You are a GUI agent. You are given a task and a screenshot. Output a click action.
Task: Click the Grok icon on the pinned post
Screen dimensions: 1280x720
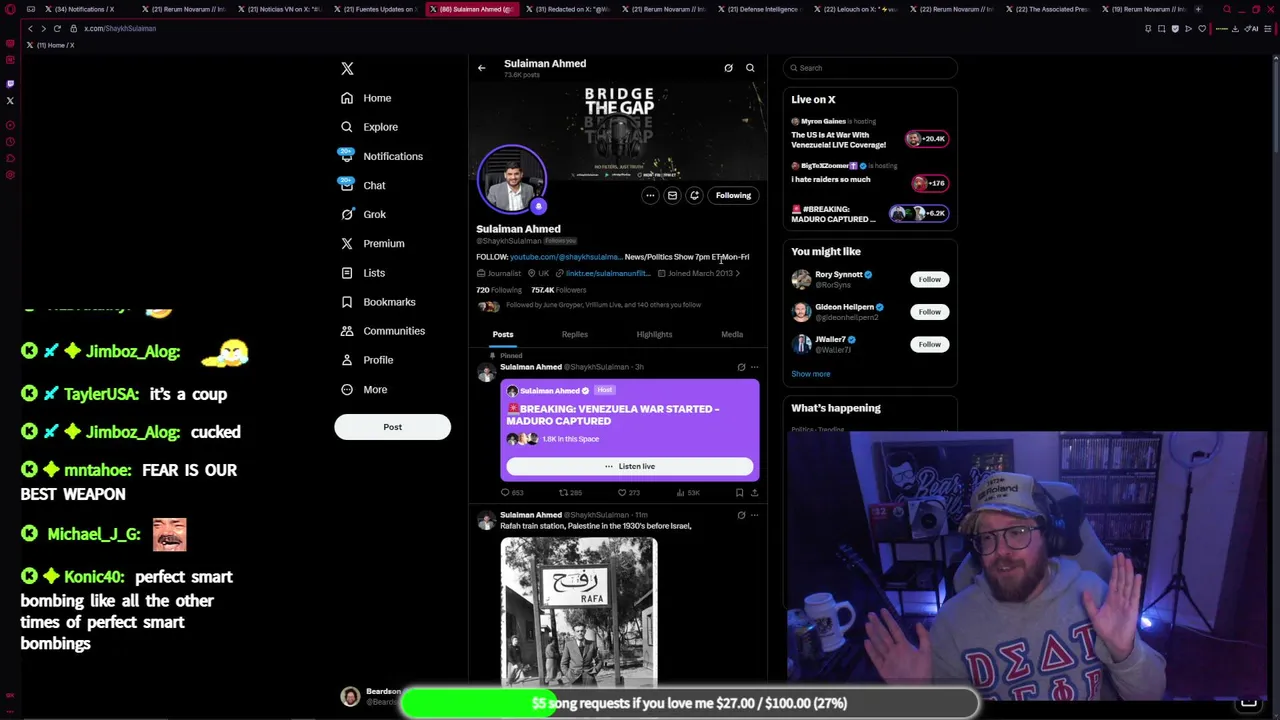pos(741,367)
